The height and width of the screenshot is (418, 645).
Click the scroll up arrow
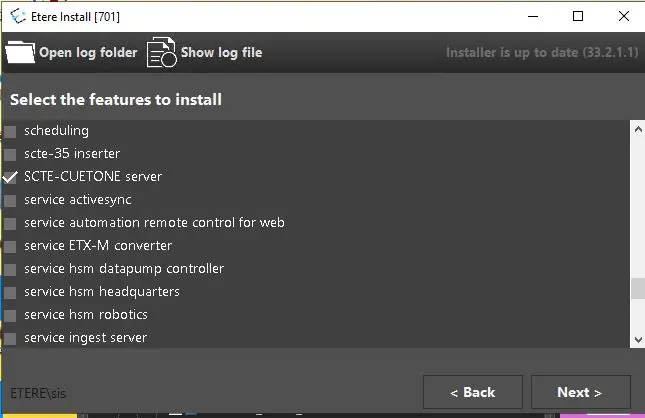point(637,129)
